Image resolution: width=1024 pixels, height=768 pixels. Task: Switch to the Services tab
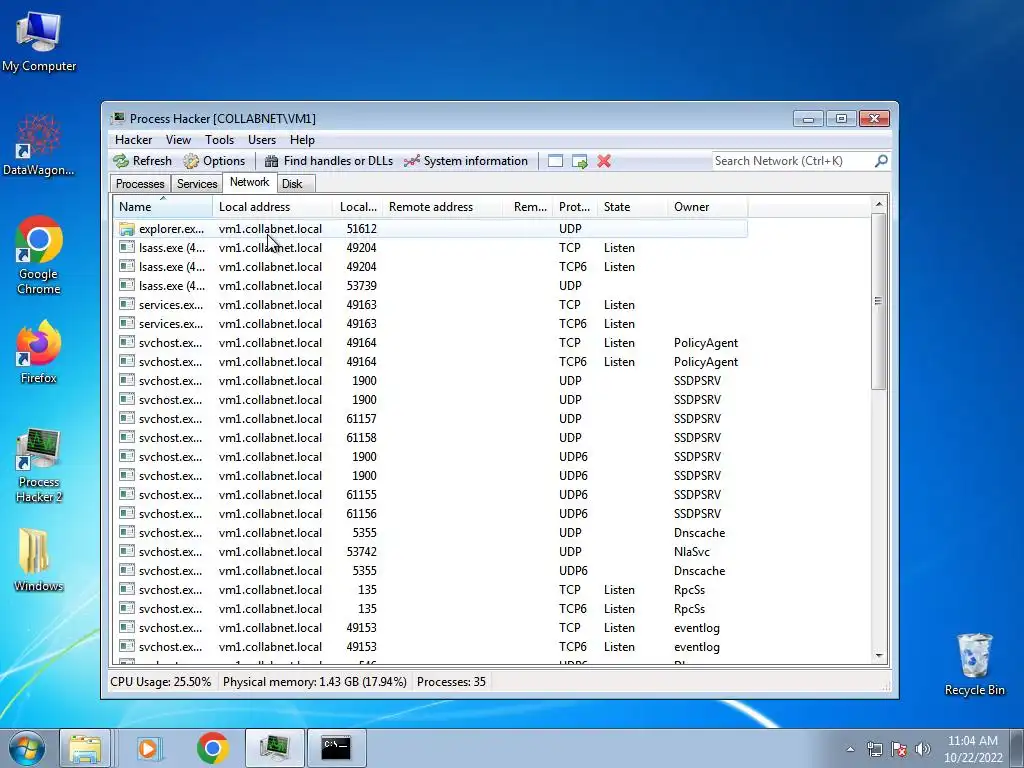click(197, 184)
